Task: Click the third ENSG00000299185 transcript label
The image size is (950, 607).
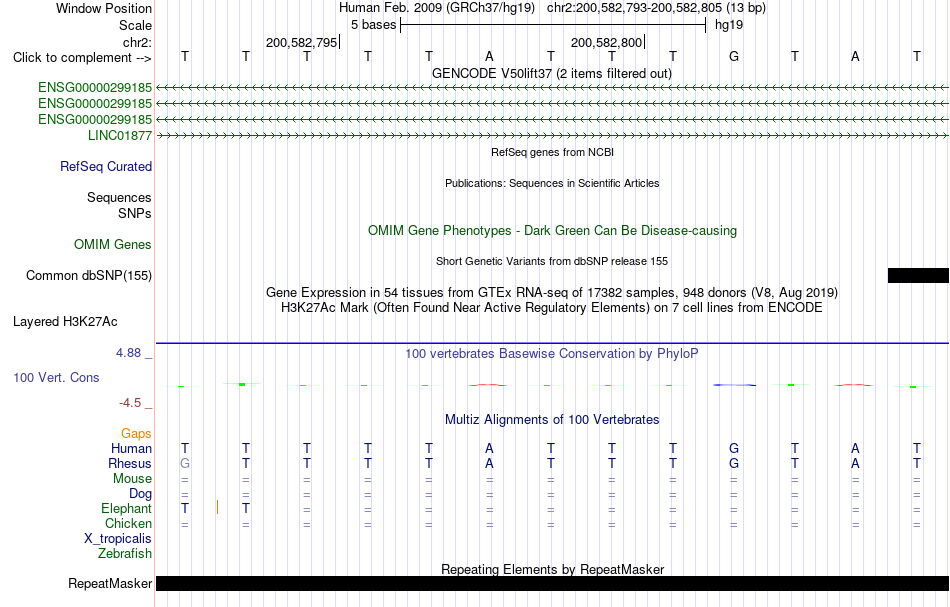Action: point(95,119)
